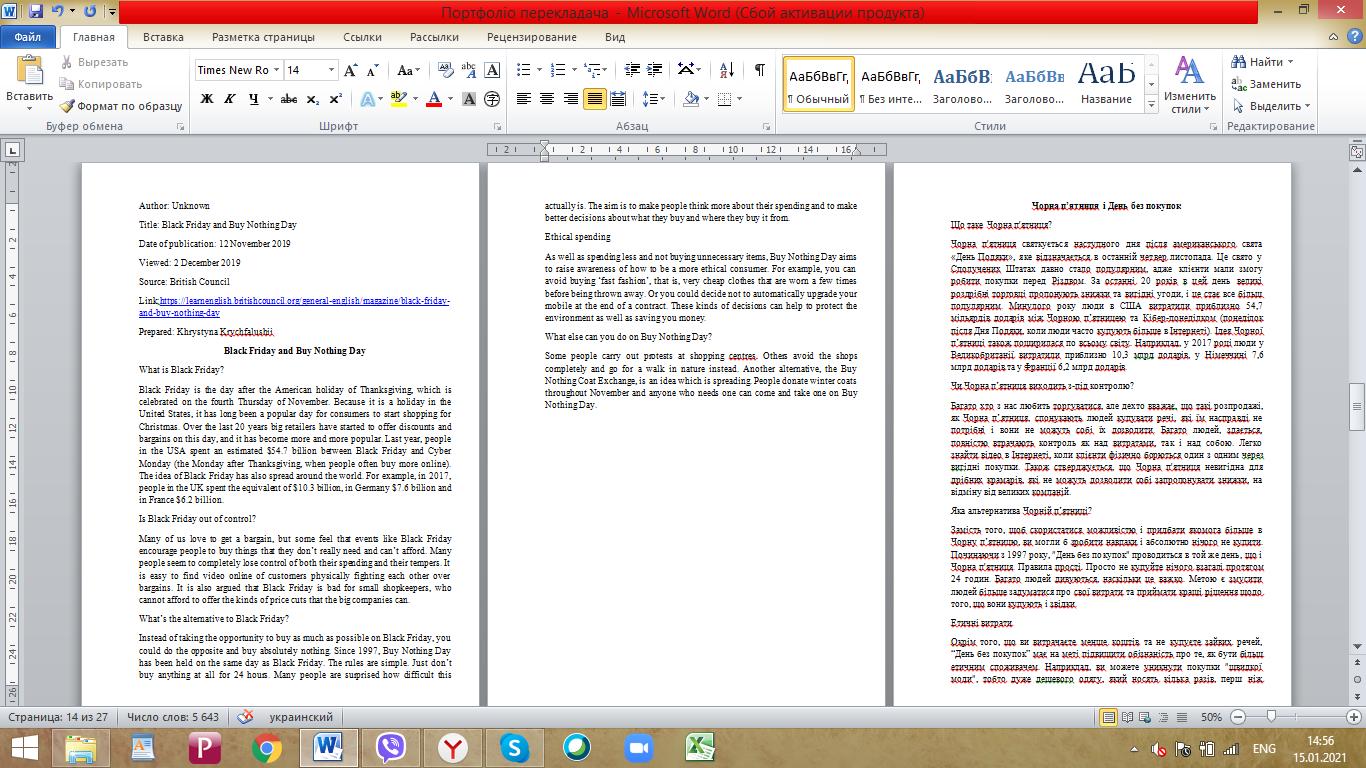Screen dimensions: 1366x768
Task: Toggle bold formatting
Action: [x=207, y=99]
